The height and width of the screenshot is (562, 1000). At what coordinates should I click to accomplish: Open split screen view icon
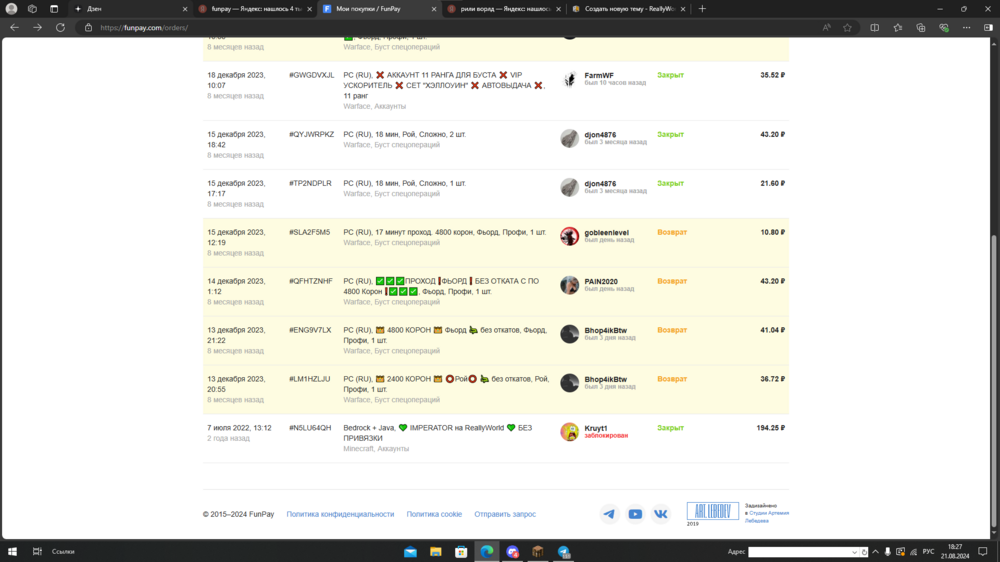874,27
